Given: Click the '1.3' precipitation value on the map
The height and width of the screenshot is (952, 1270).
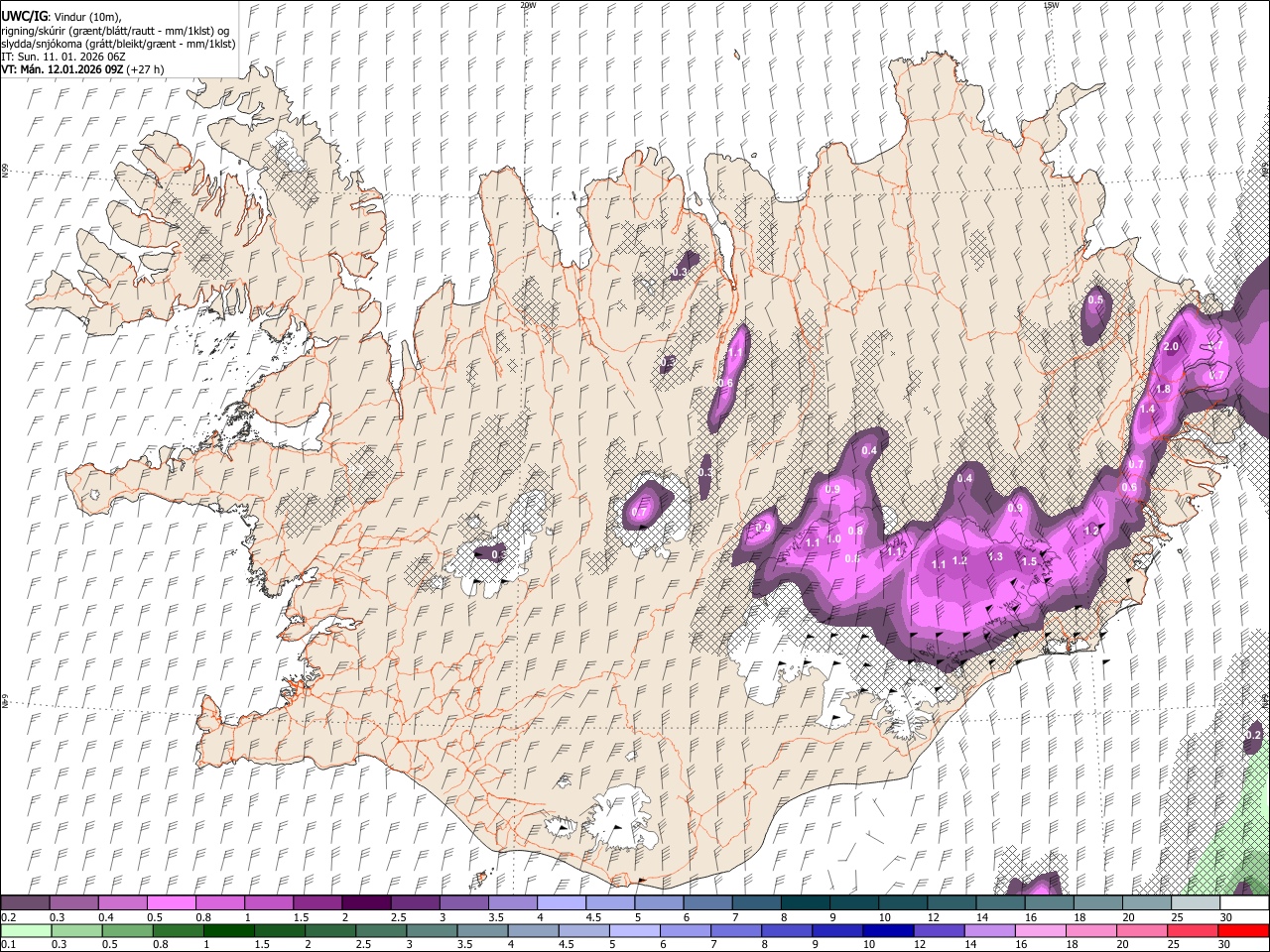Looking at the screenshot, I should point(995,556).
